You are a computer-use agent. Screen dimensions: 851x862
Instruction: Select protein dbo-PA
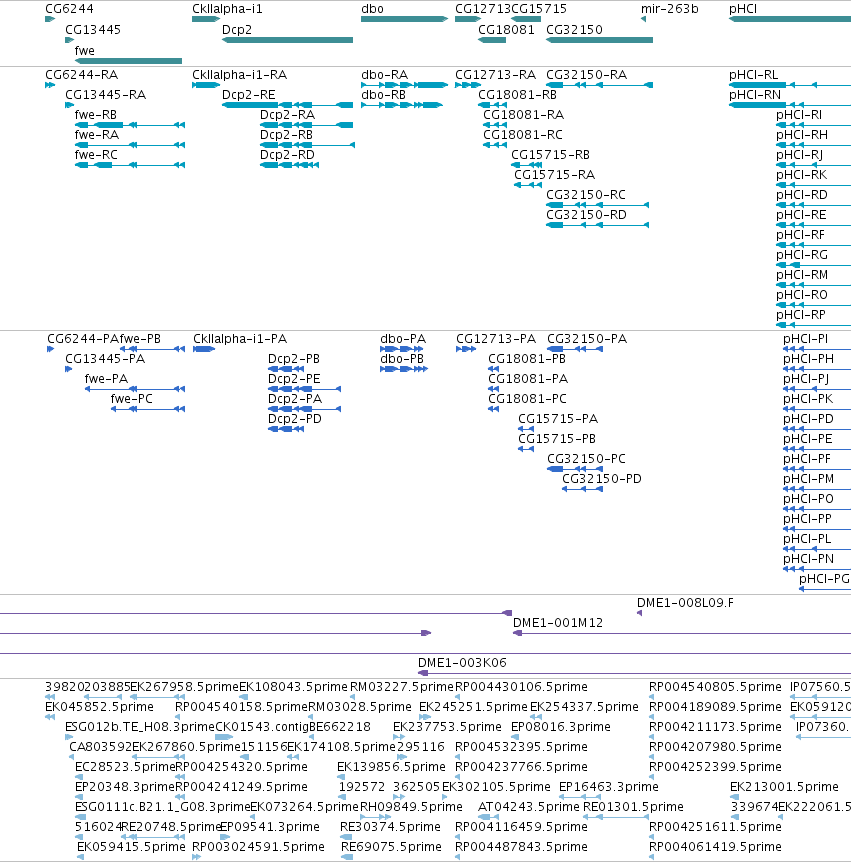[403, 339]
